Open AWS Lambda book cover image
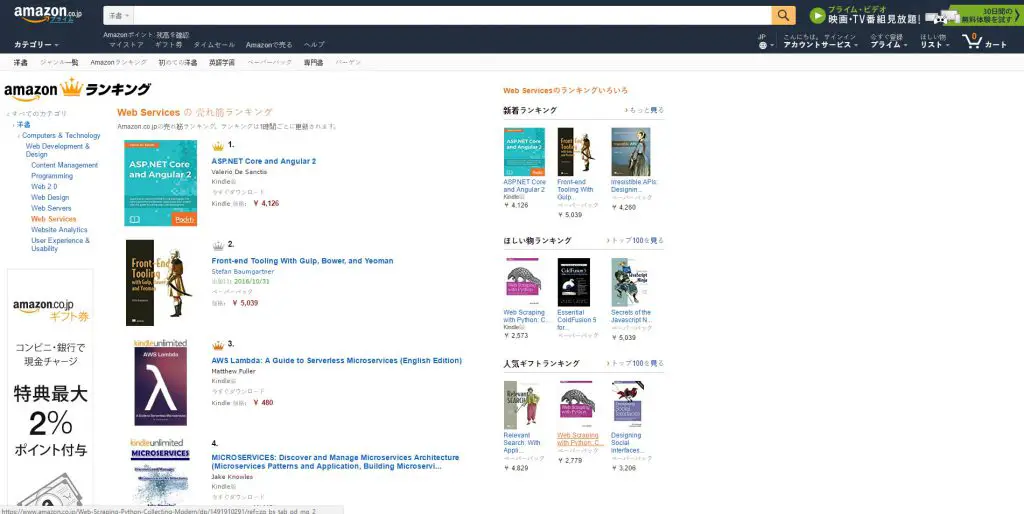The height and width of the screenshot is (514, 1024). tap(160, 382)
